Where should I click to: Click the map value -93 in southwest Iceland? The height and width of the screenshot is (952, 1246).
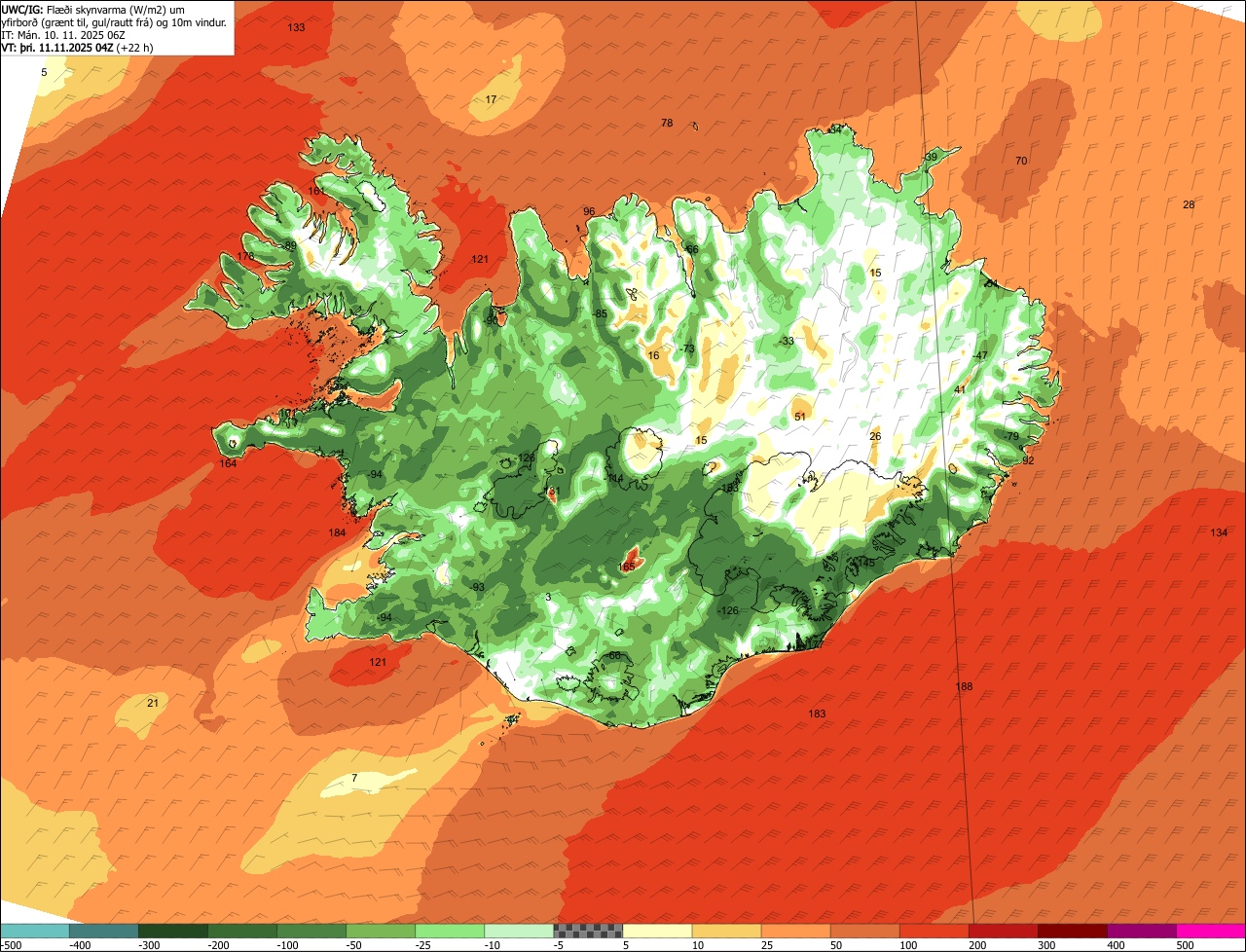pyautogui.click(x=477, y=587)
